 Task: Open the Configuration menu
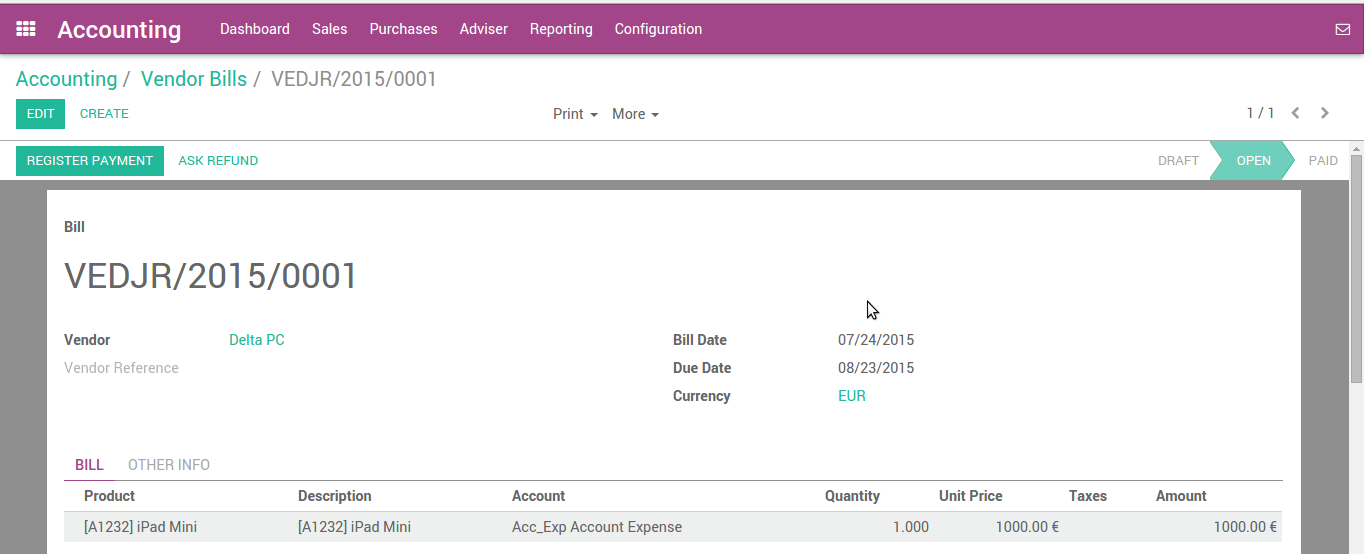pos(658,29)
